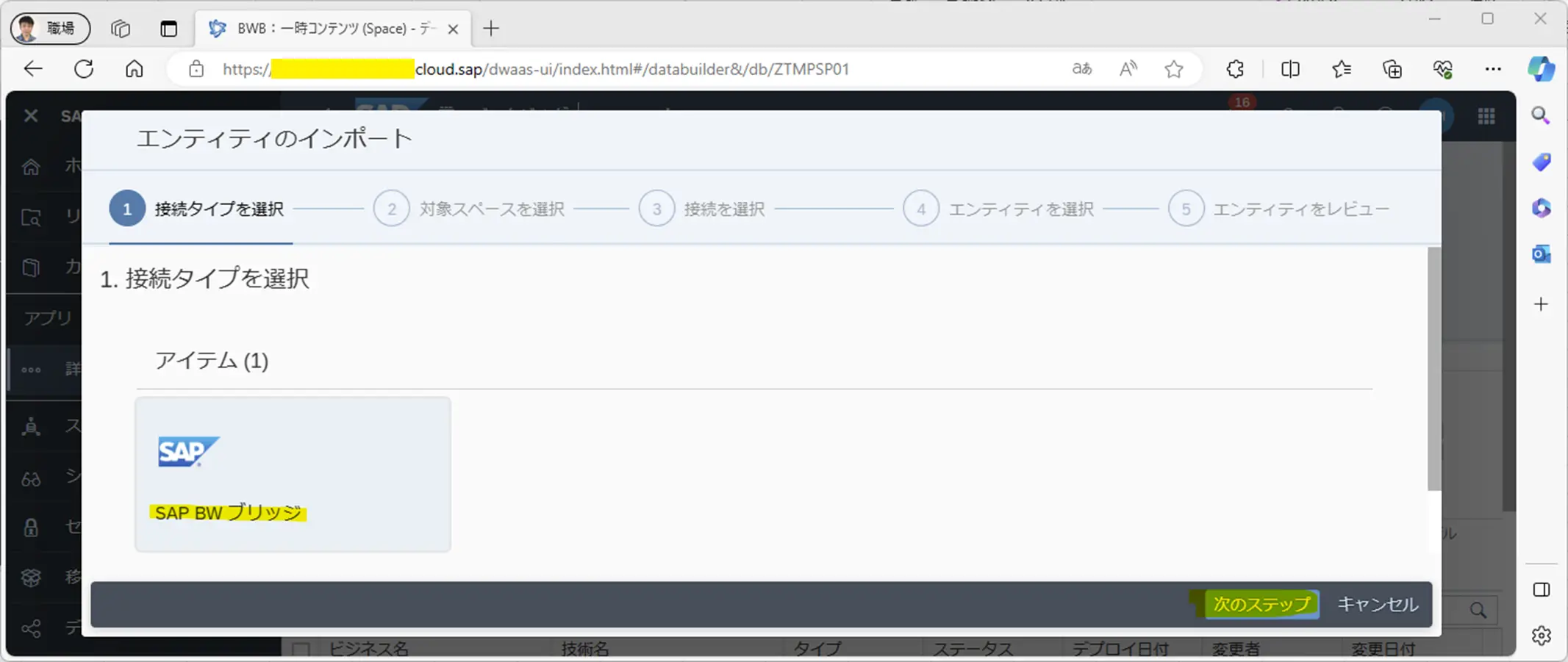
Task: Open the SAP space management icon
Action: (31, 427)
